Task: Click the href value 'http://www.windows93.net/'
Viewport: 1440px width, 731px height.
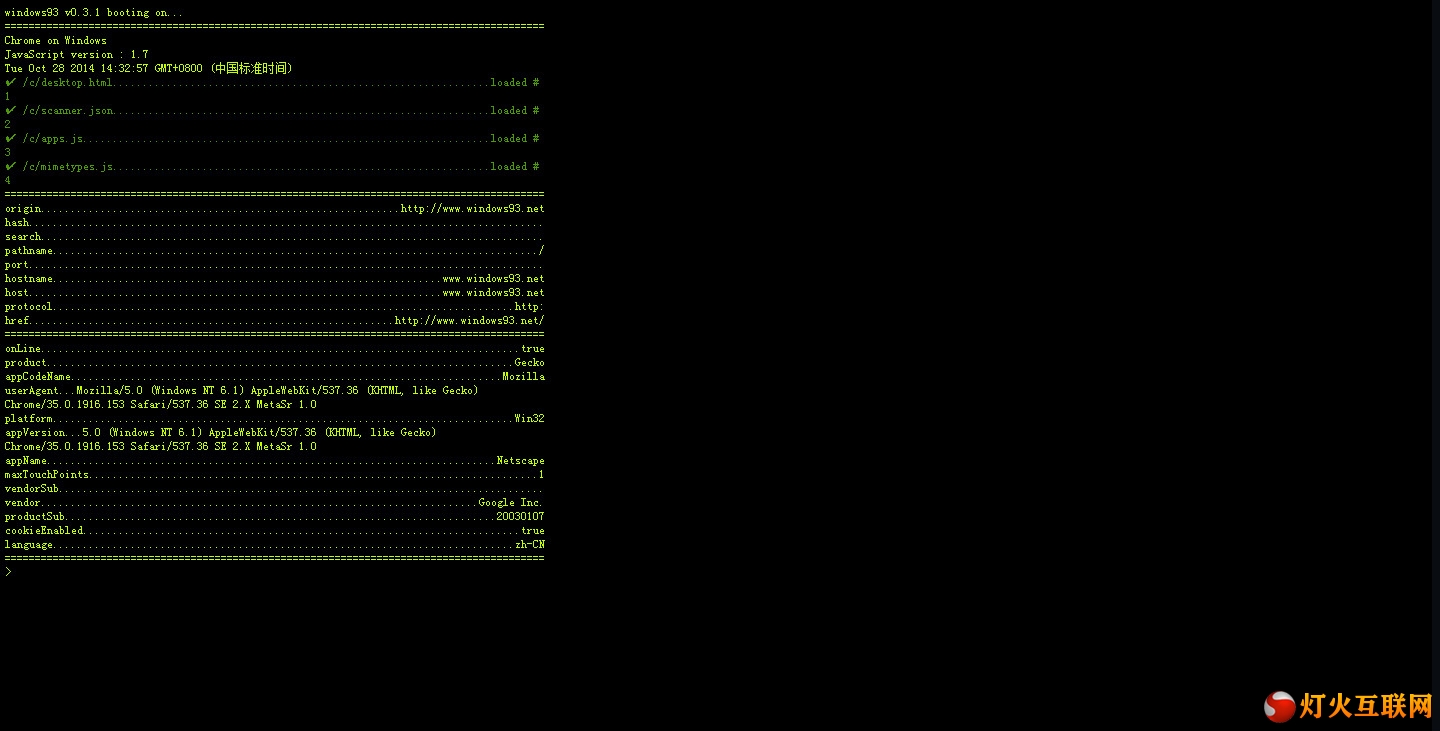Action: click(x=469, y=321)
